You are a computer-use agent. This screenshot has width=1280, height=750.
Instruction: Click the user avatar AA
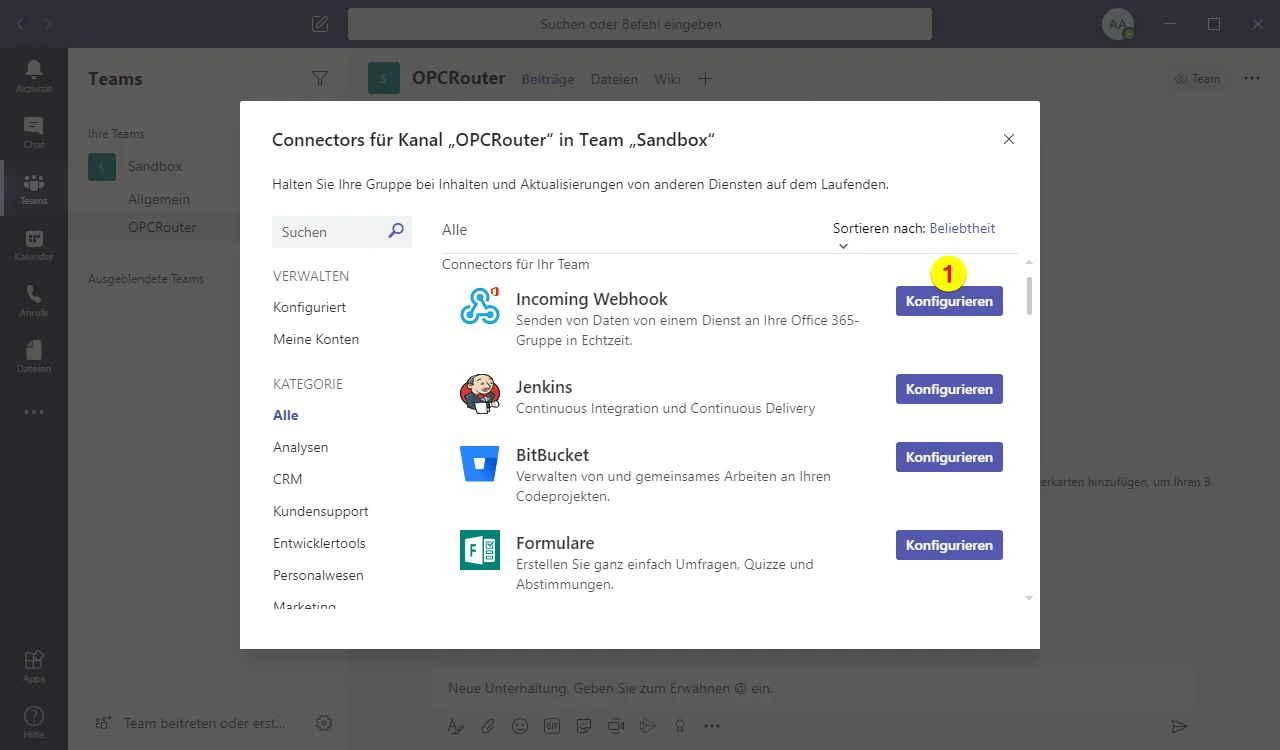tap(1118, 24)
